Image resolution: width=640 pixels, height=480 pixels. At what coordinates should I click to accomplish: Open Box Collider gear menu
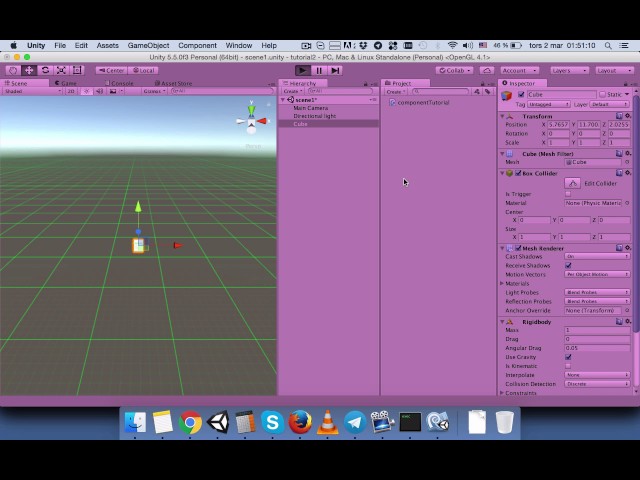point(628,173)
